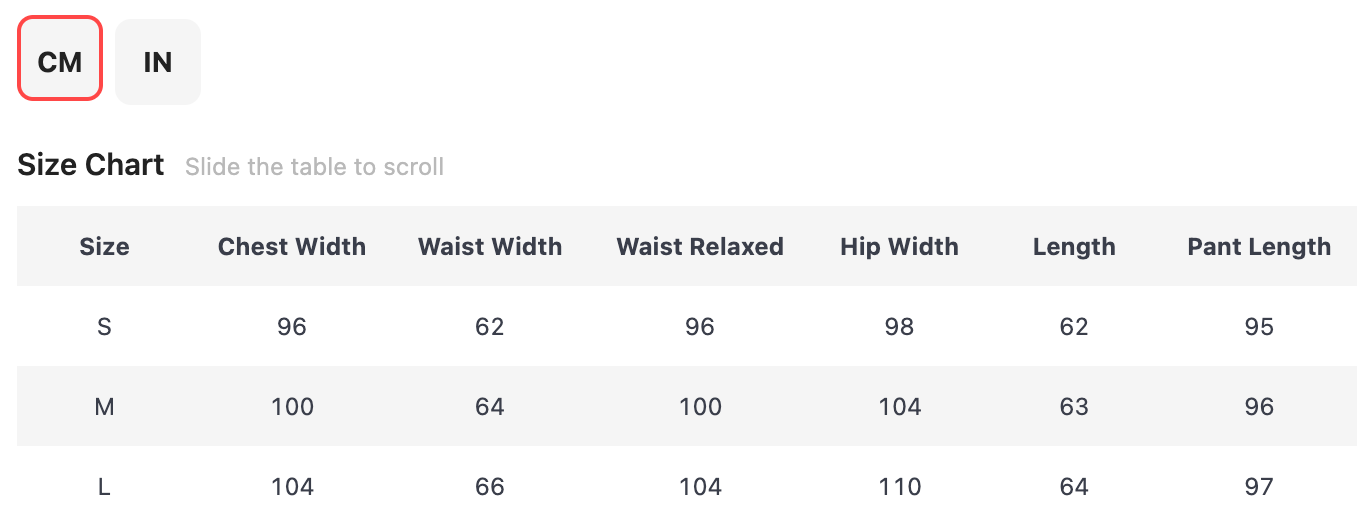Click the Hip Width column header

(x=899, y=247)
